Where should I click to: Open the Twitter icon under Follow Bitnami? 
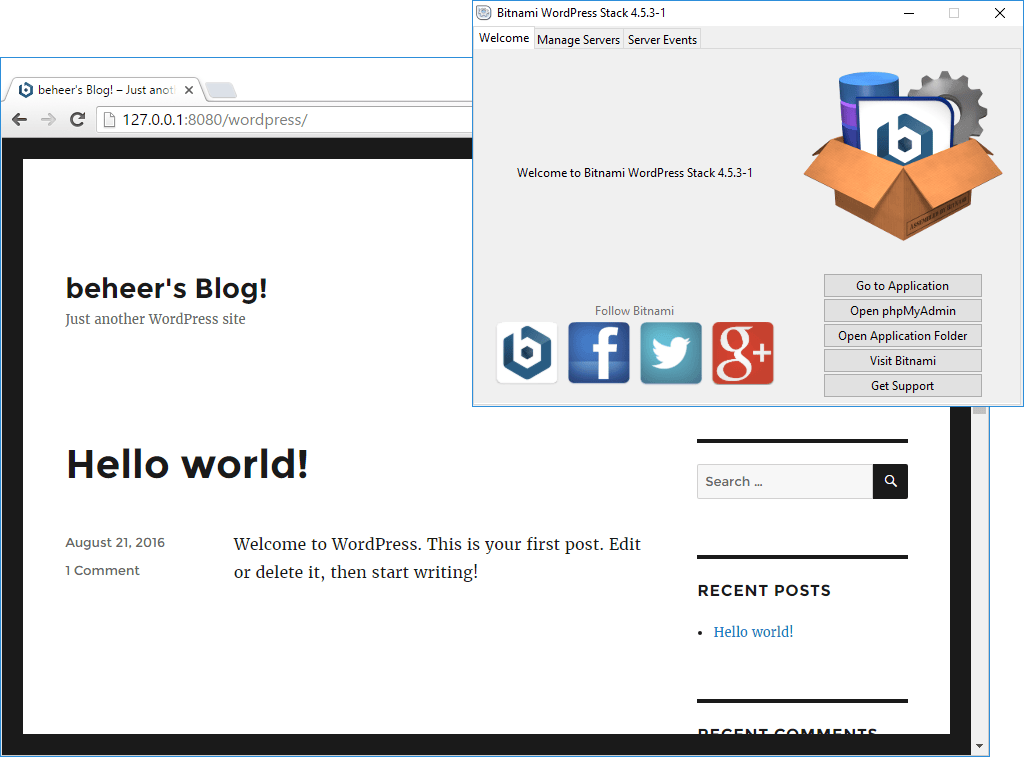[671, 353]
